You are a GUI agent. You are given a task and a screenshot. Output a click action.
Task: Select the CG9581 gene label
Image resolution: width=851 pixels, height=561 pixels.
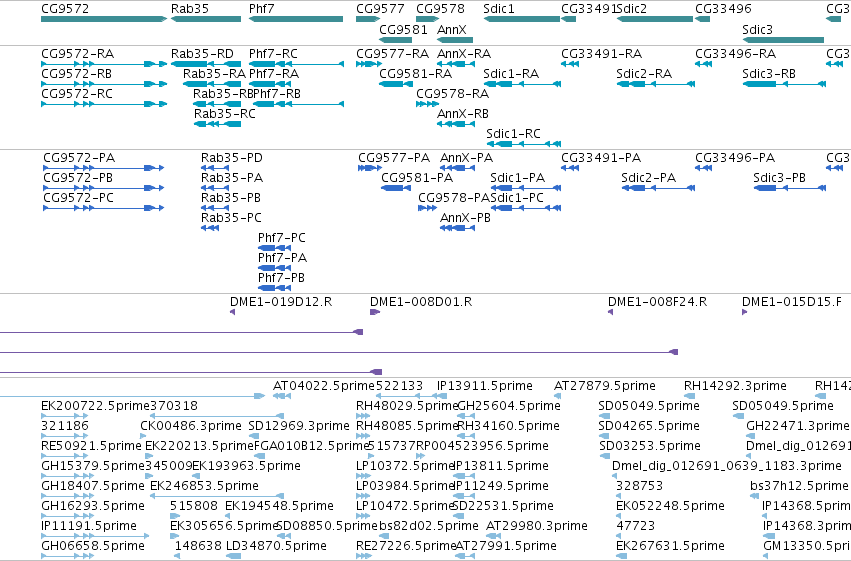click(x=403, y=29)
